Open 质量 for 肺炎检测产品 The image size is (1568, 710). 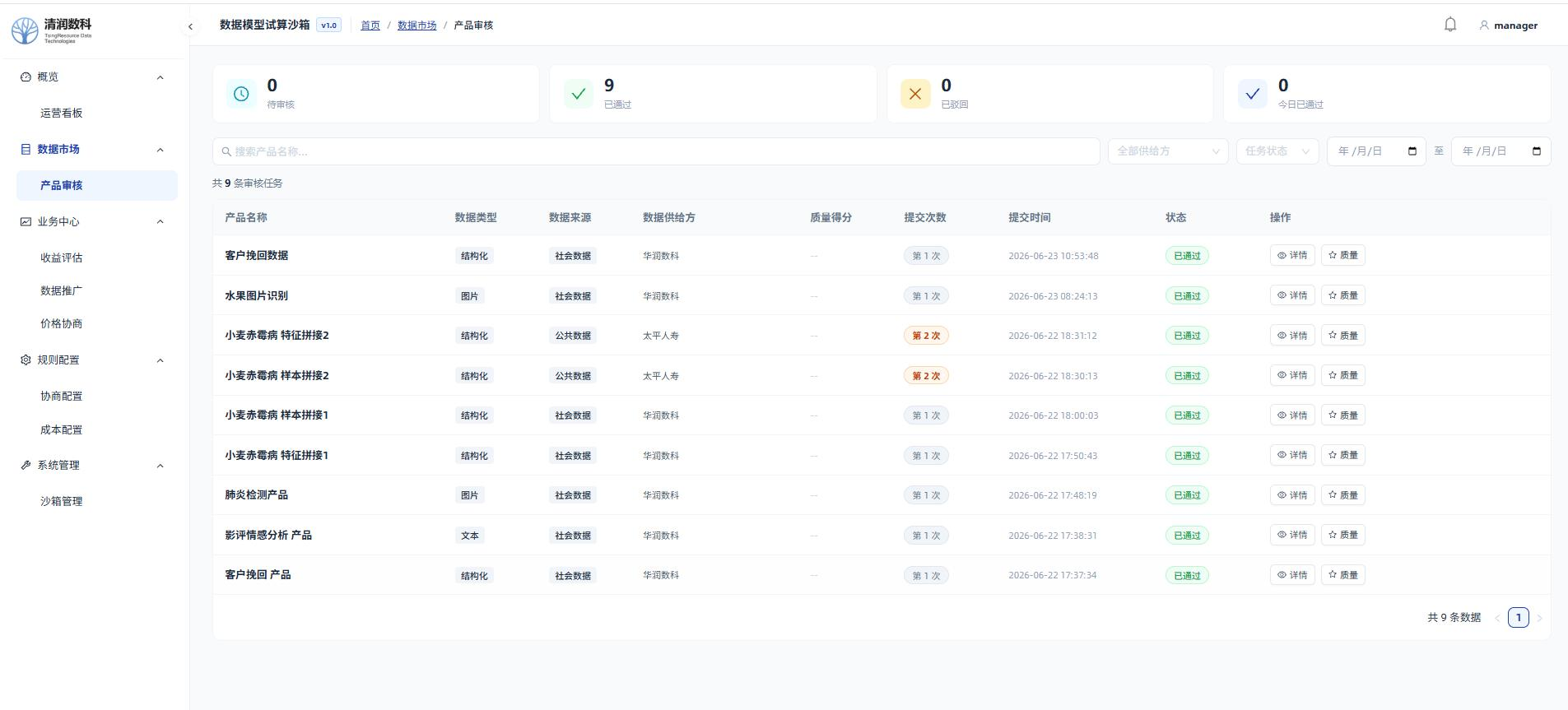(1343, 494)
